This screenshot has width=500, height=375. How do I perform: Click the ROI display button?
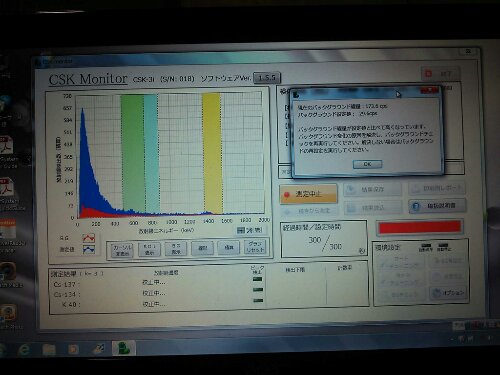[x=149, y=249]
